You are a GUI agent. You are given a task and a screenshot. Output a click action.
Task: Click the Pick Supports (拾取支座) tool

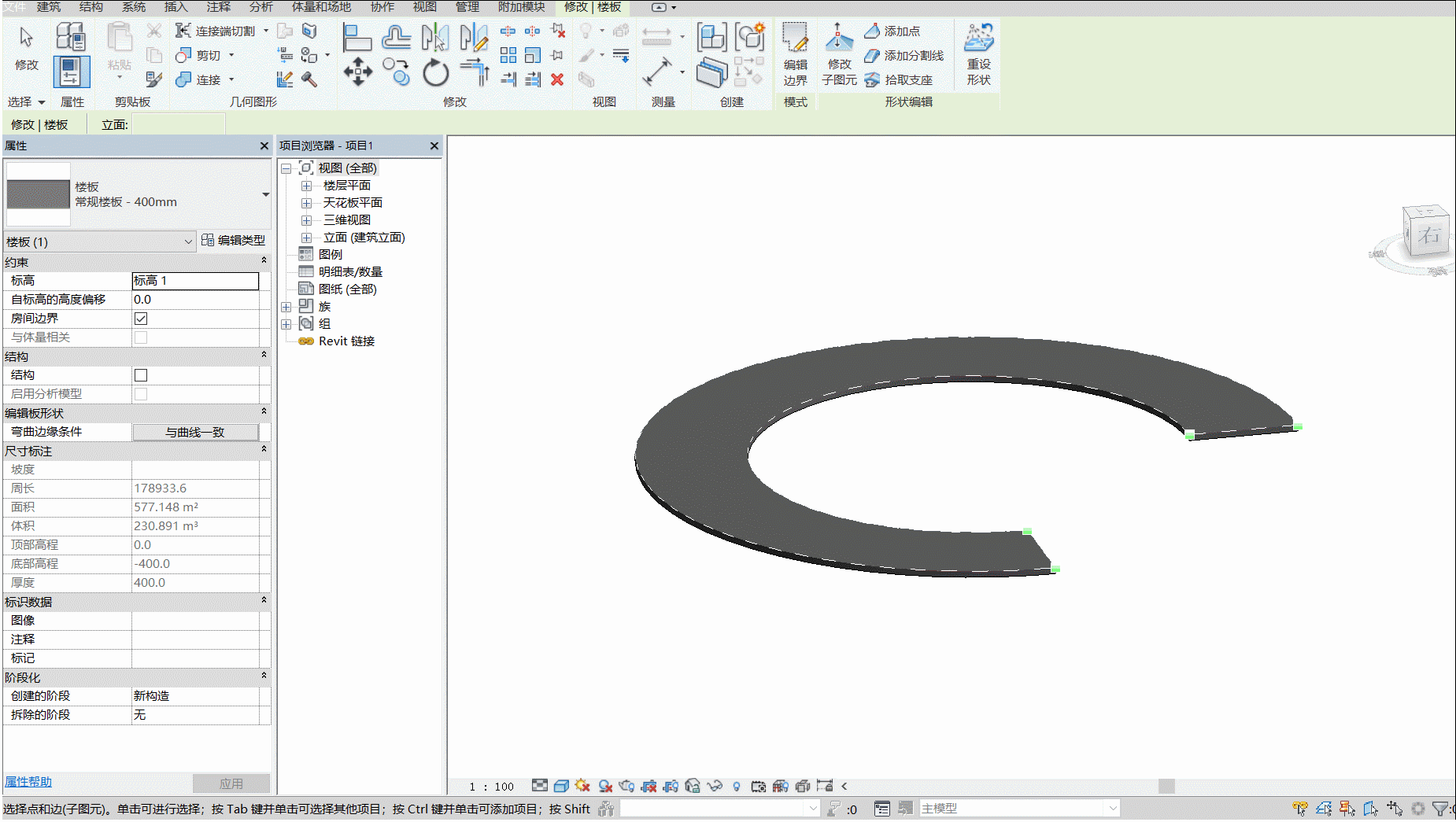(x=898, y=79)
